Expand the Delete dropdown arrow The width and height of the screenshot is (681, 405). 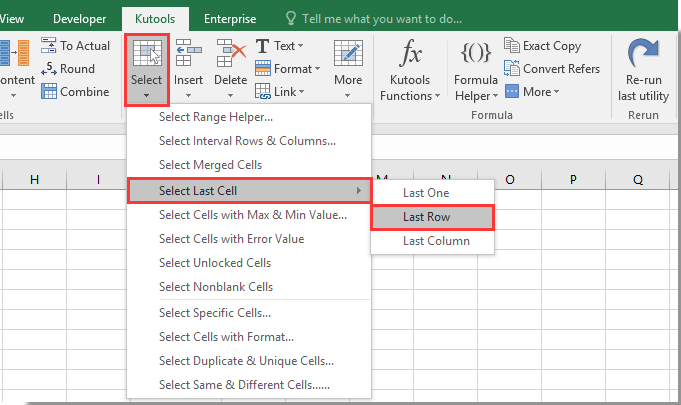[x=231, y=95]
